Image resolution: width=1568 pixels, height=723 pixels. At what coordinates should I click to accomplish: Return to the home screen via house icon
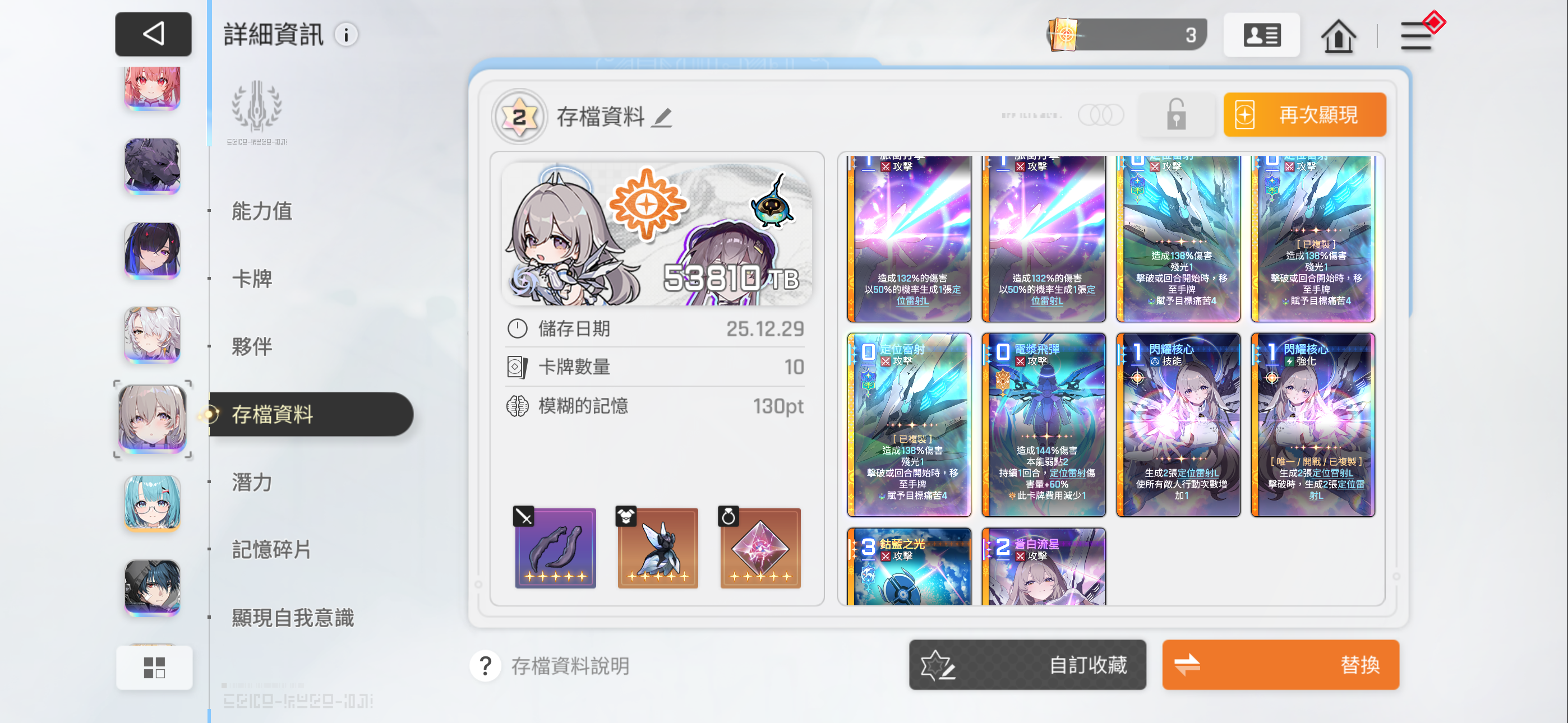1338,36
